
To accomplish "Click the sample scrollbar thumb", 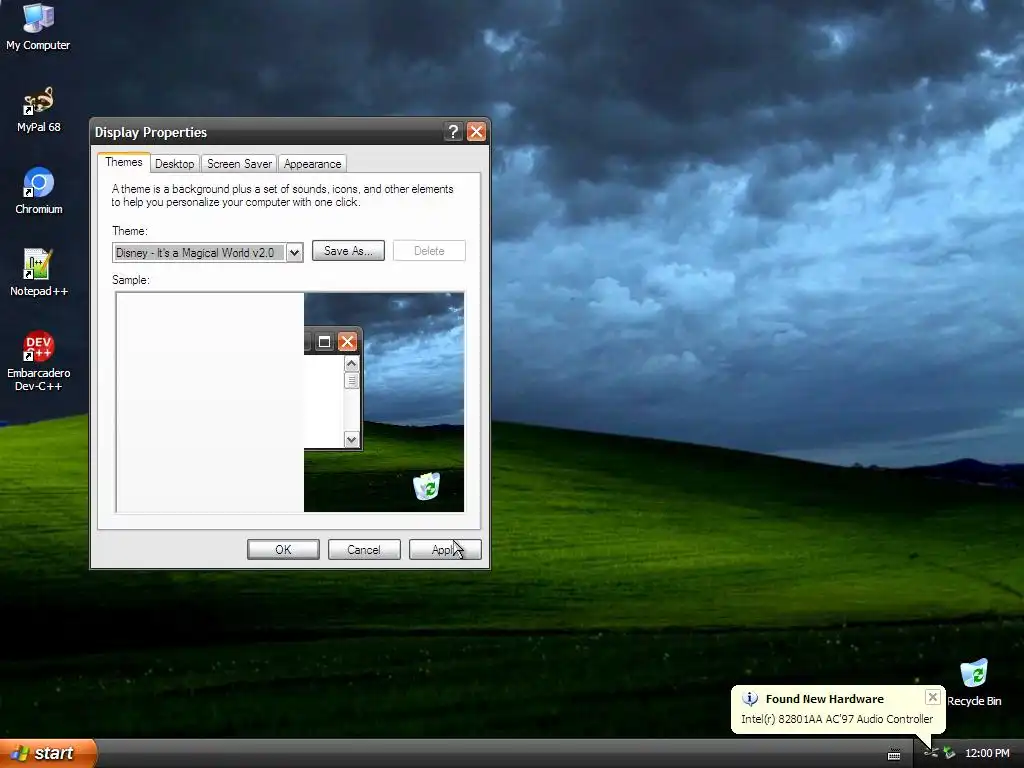I will click(x=351, y=380).
